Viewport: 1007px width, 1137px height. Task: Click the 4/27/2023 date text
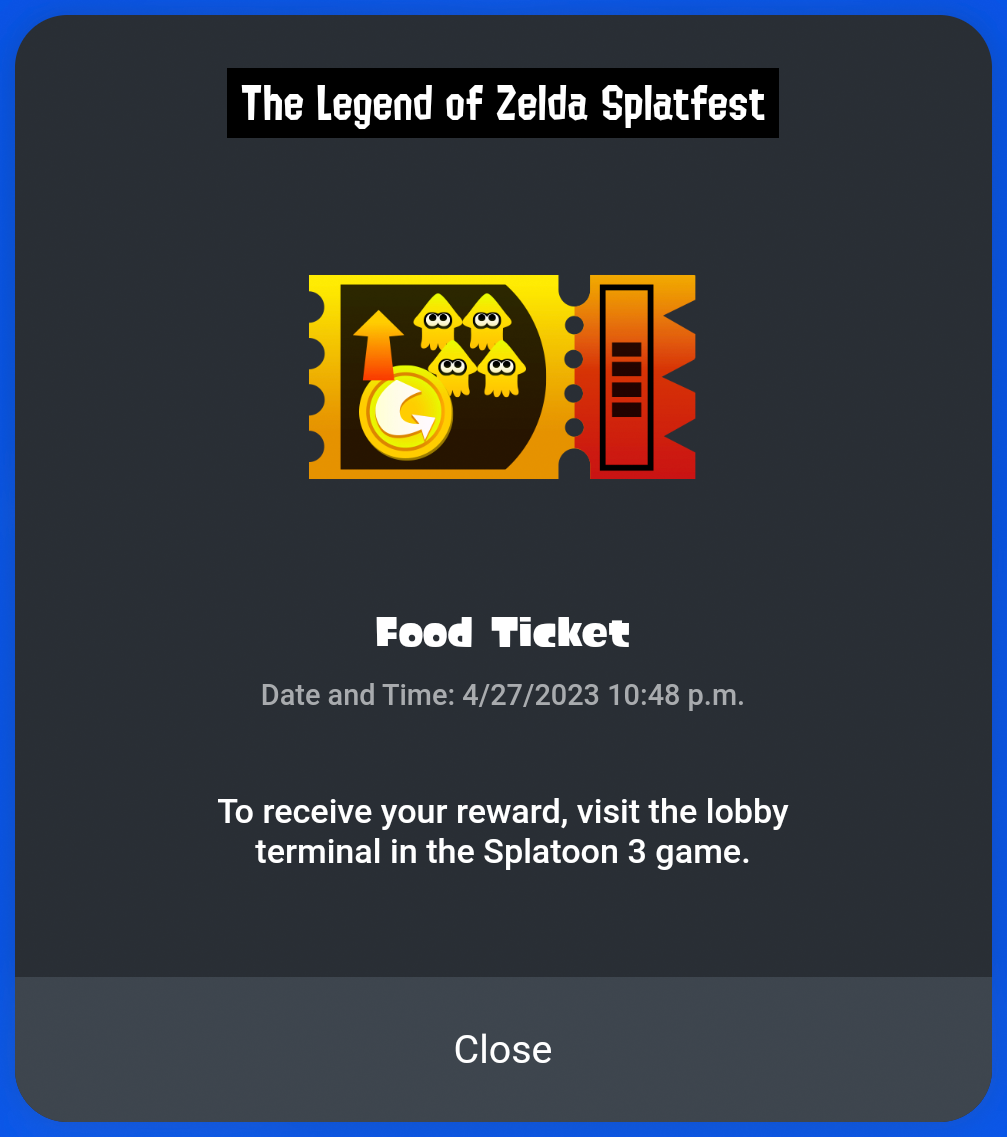530,695
